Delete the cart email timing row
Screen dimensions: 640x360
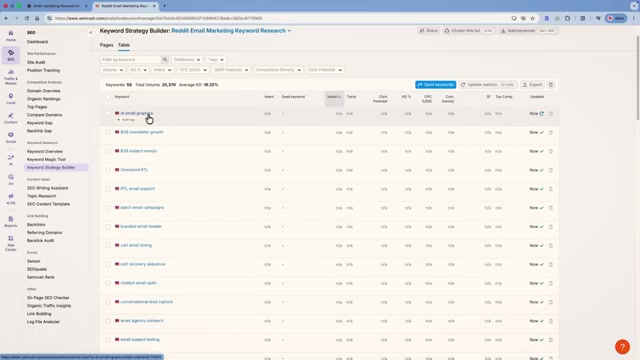(x=551, y=245)
